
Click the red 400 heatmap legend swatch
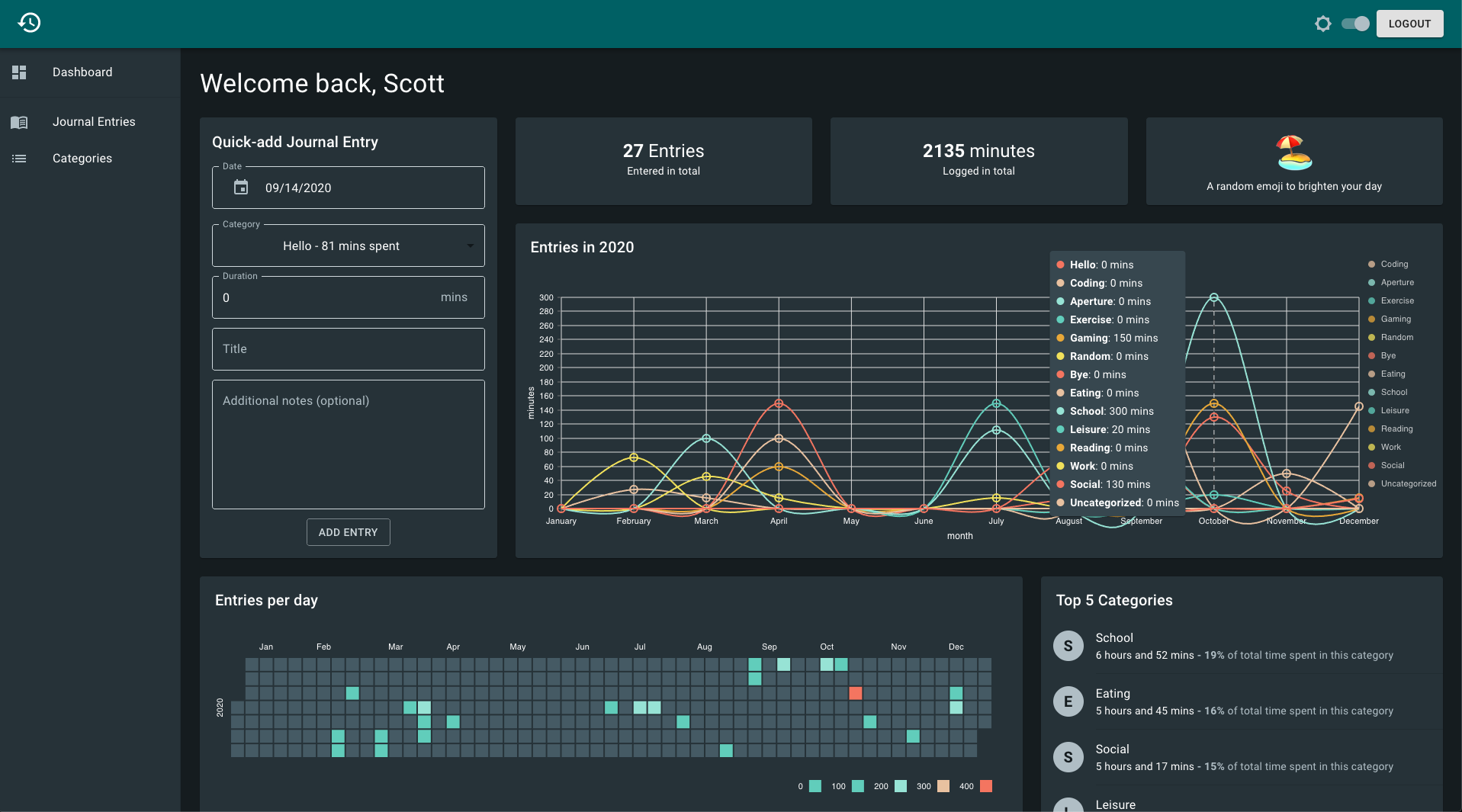click(986, 786)
